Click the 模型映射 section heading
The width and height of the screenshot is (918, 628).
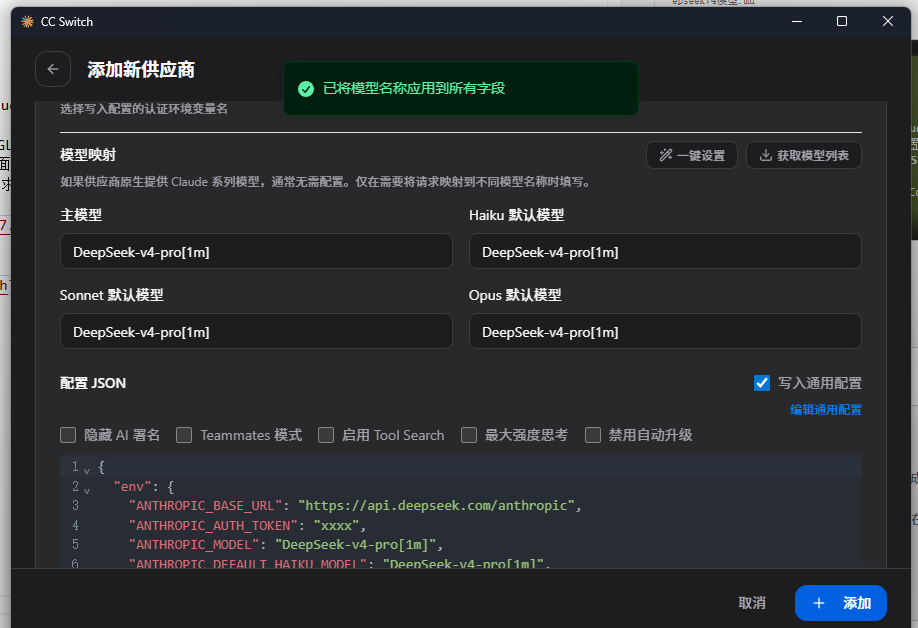coord(88,155)
